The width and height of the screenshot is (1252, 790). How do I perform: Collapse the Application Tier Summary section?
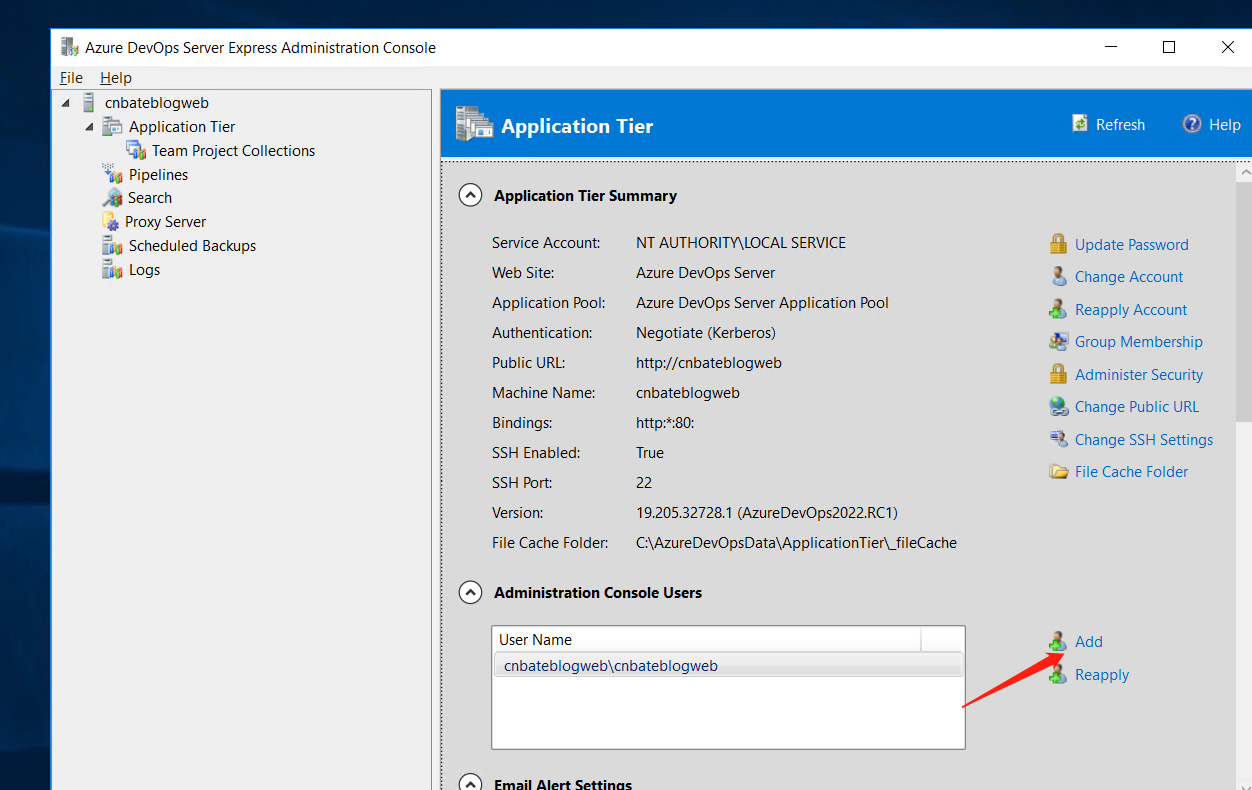(x=470, y=195)
